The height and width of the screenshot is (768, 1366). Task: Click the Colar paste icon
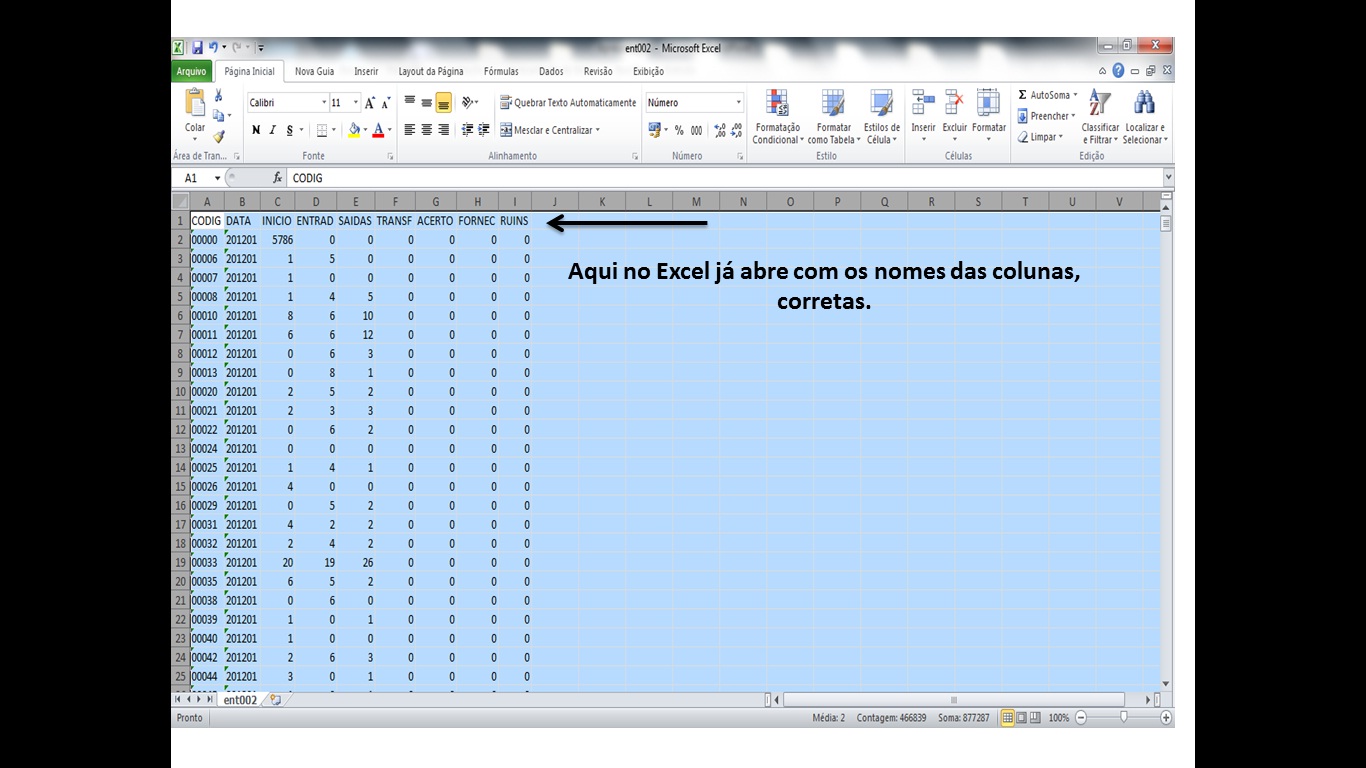point(194,103)
